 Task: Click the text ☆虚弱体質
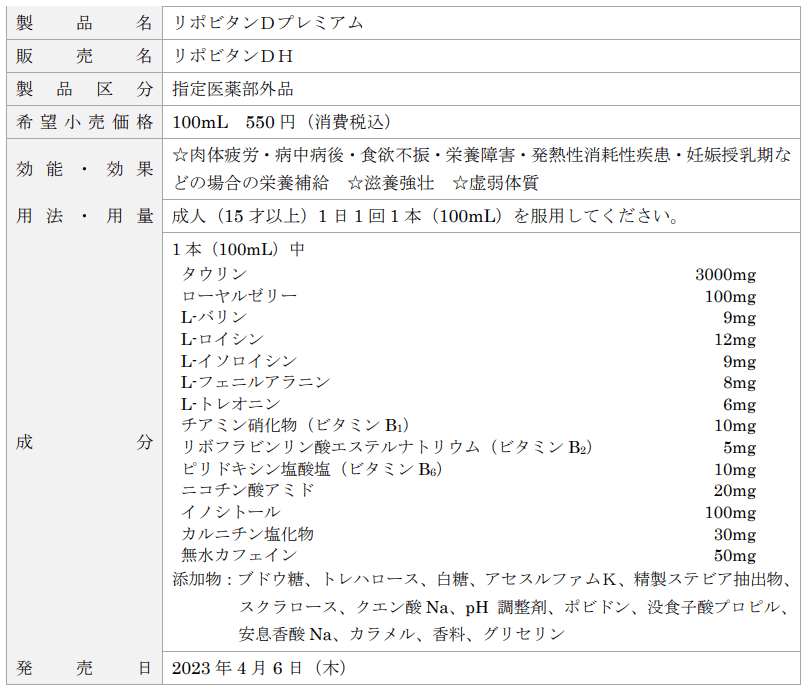click(496, 183)
